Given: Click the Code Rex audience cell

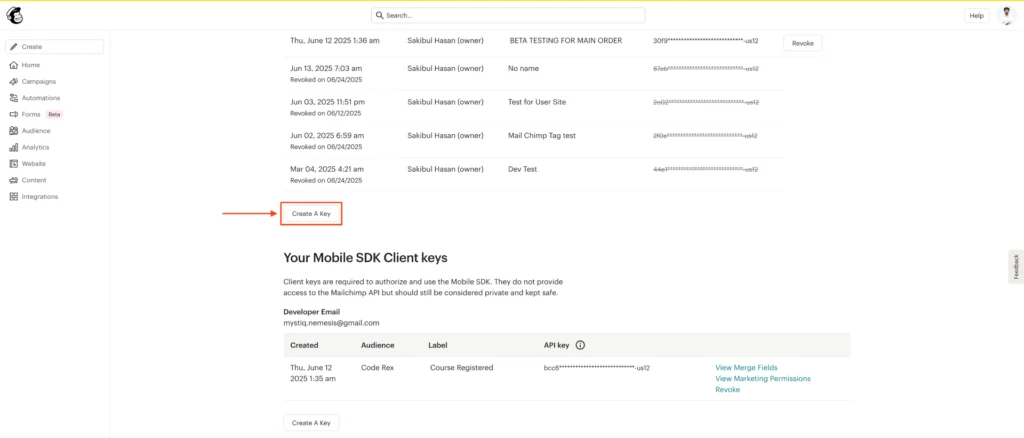Looking at the screenshot, I should coord(377,368).
